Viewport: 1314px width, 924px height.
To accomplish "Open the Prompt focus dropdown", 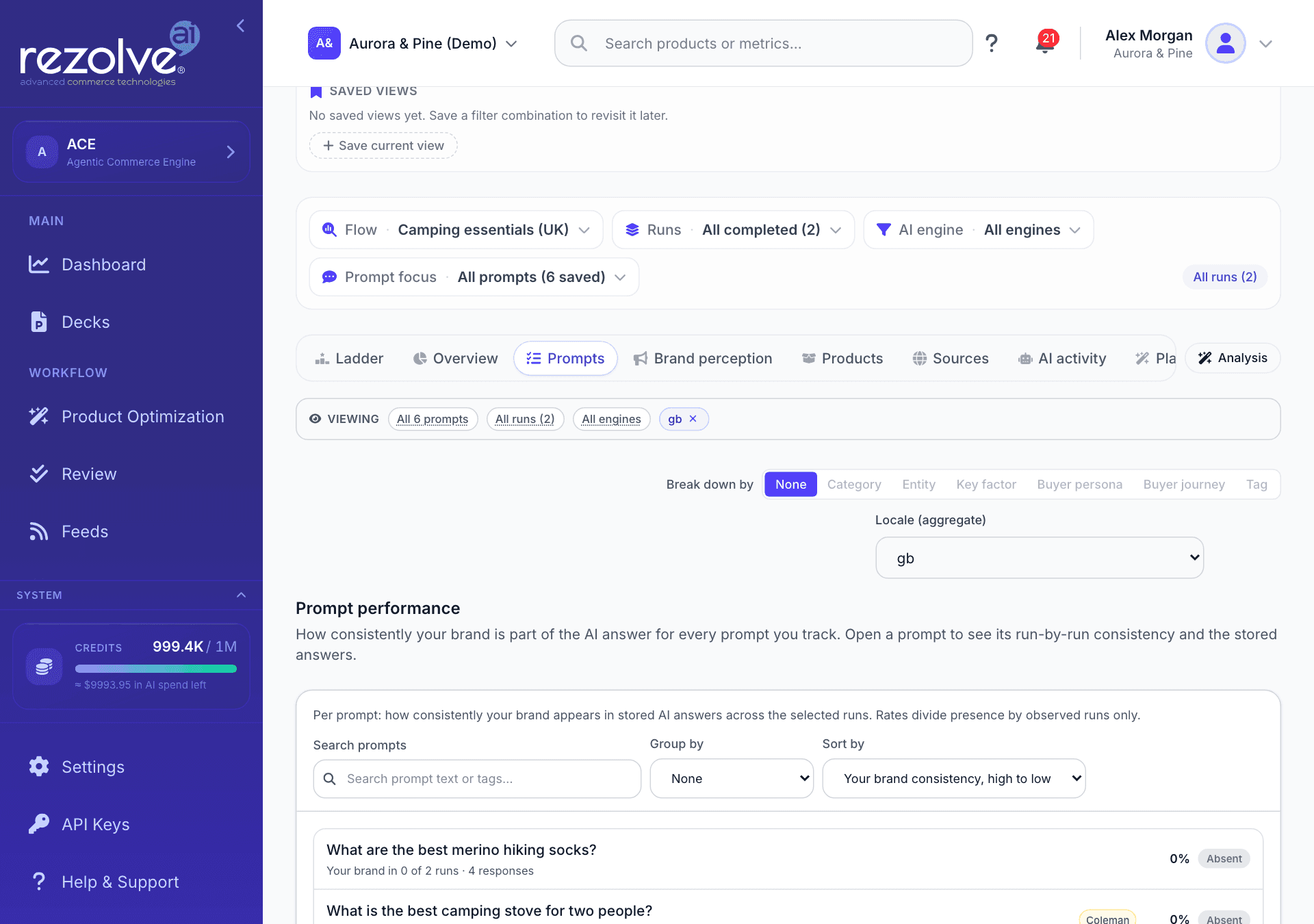I will click(474, 277).
